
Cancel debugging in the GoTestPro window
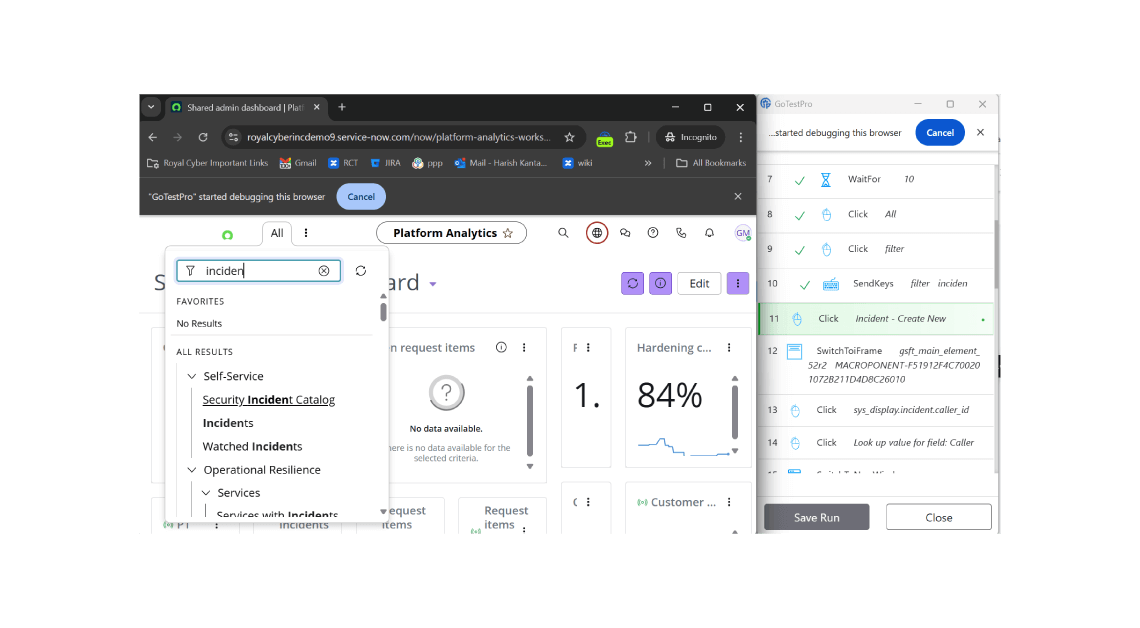click(x=940, y=133)
